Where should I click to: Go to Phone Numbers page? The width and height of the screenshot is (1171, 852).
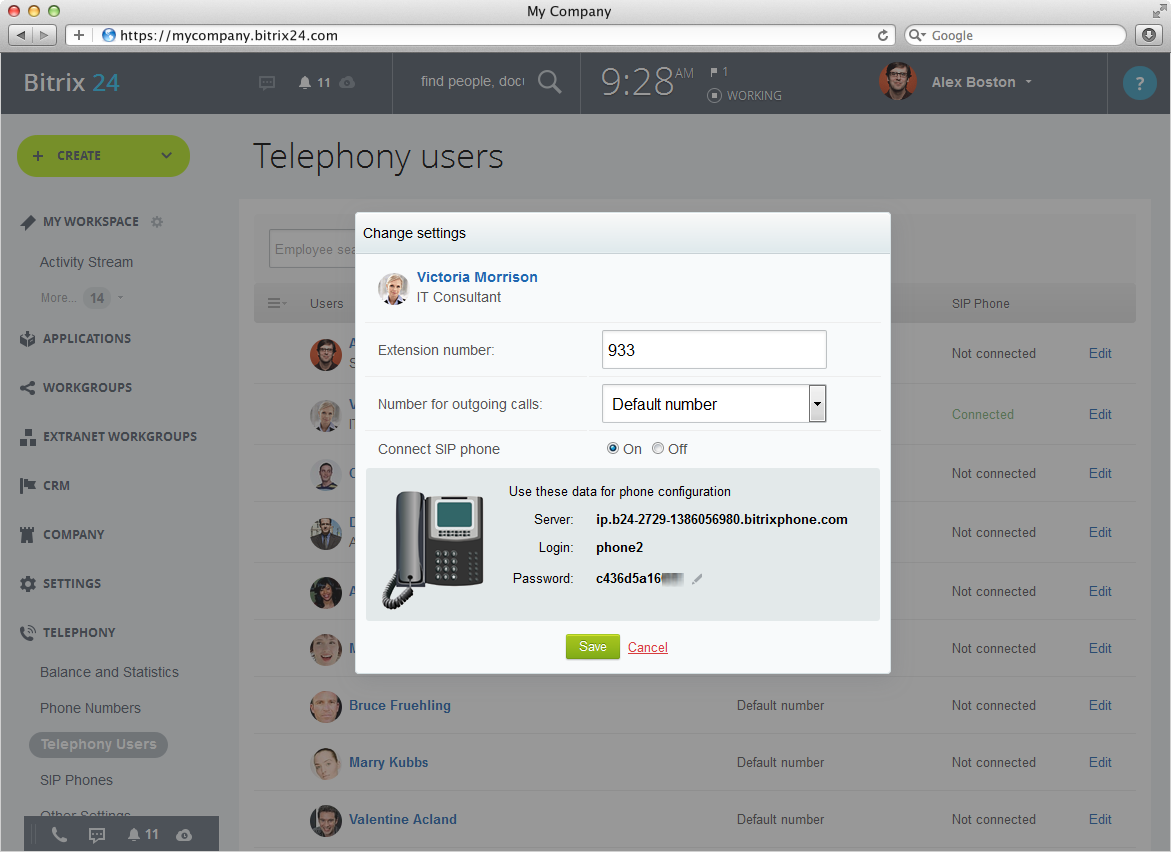pos(90,708)
